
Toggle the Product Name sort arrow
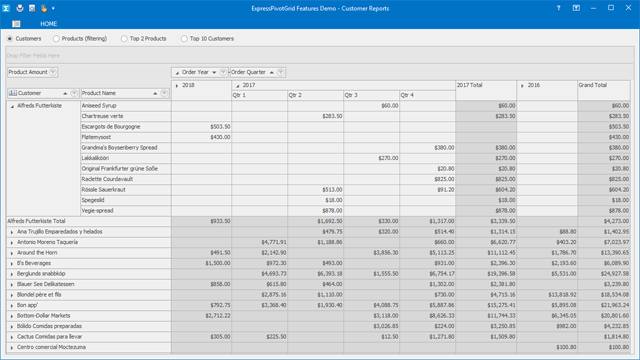[155, 93]
